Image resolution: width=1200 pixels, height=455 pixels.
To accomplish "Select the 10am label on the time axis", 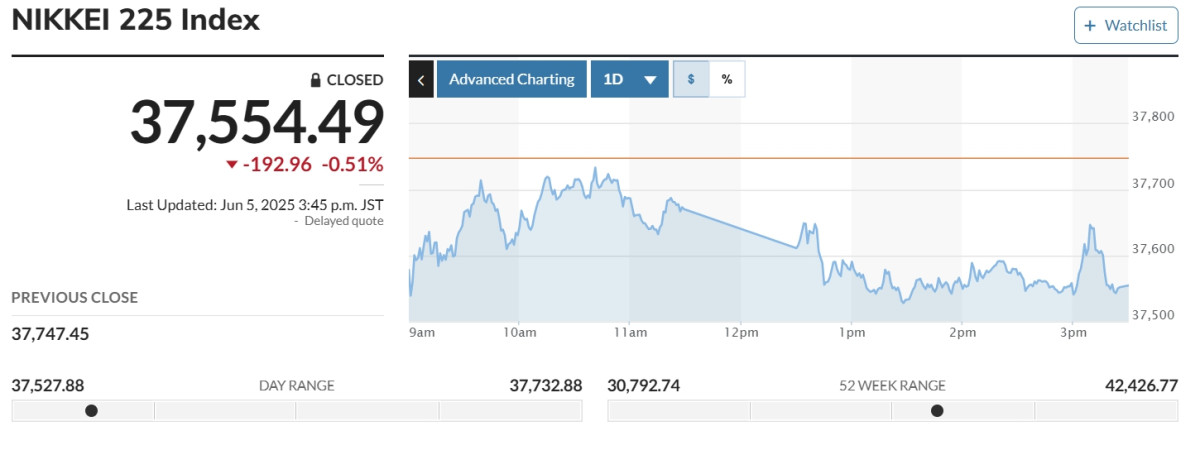I will (x=520, y=332).
